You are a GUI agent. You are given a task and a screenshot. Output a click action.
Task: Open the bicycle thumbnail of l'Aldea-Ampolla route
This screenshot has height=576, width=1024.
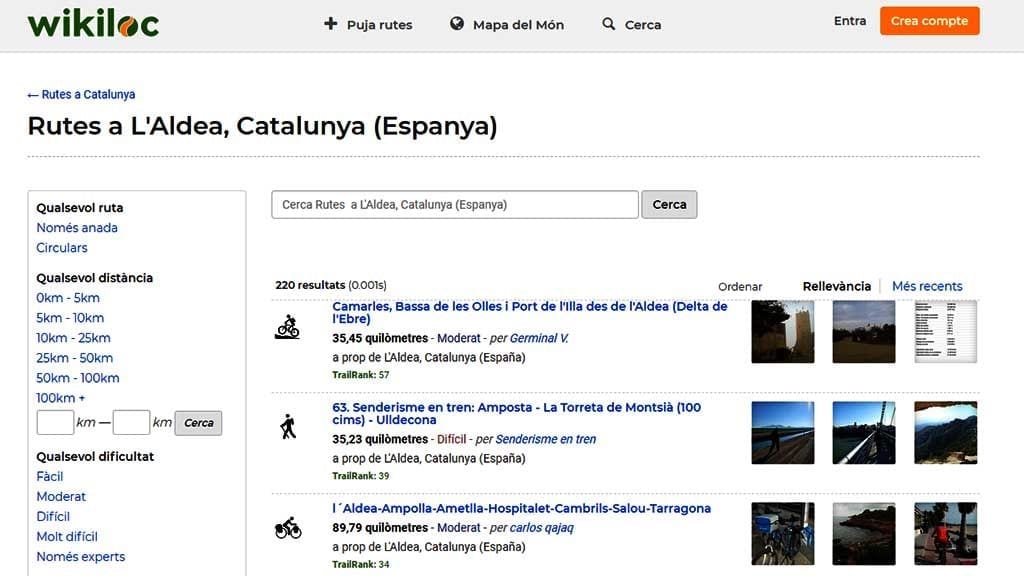(x=782, y=534)
